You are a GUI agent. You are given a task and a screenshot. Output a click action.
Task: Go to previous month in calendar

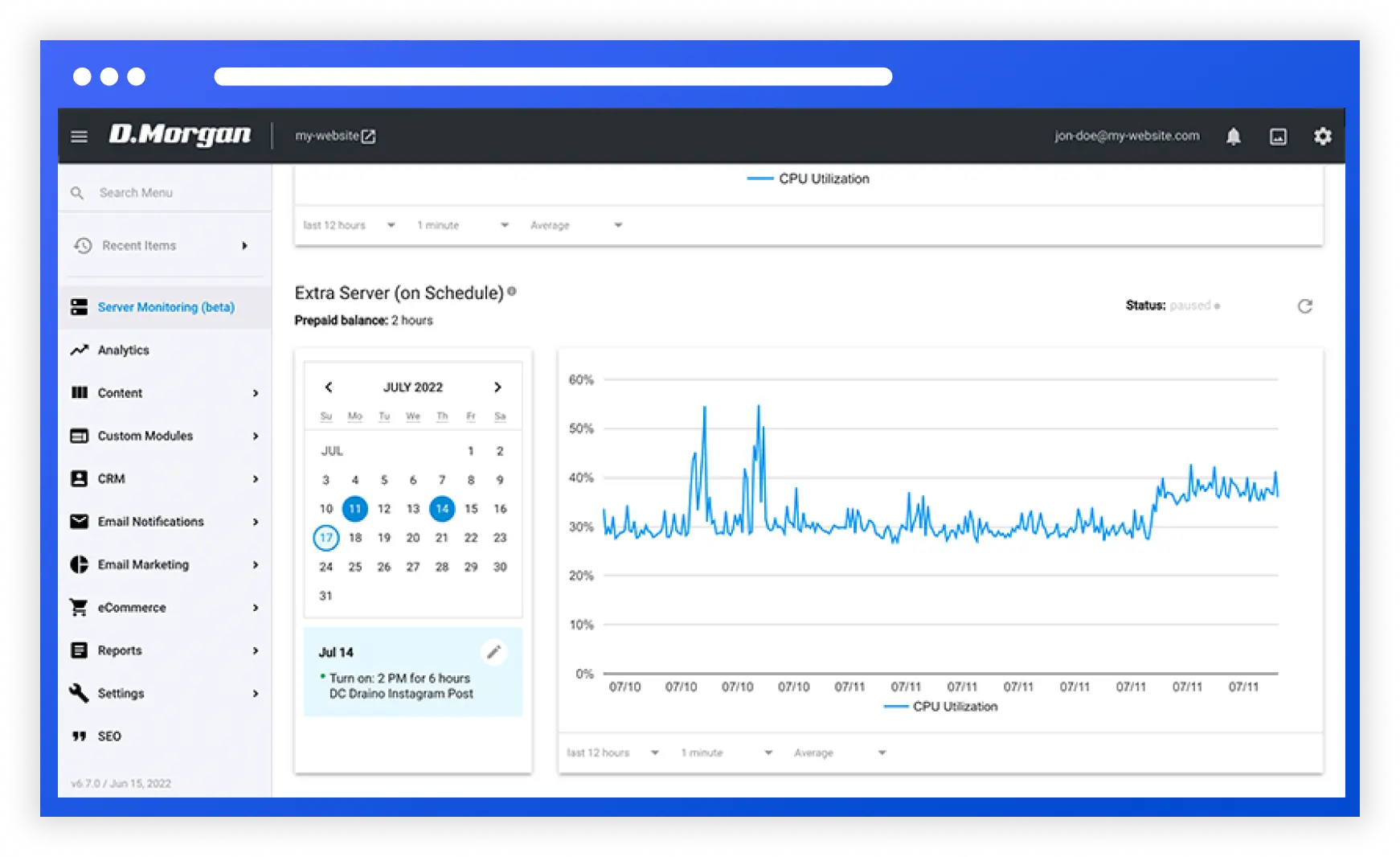pyautogui.click(x=328, y=387)
